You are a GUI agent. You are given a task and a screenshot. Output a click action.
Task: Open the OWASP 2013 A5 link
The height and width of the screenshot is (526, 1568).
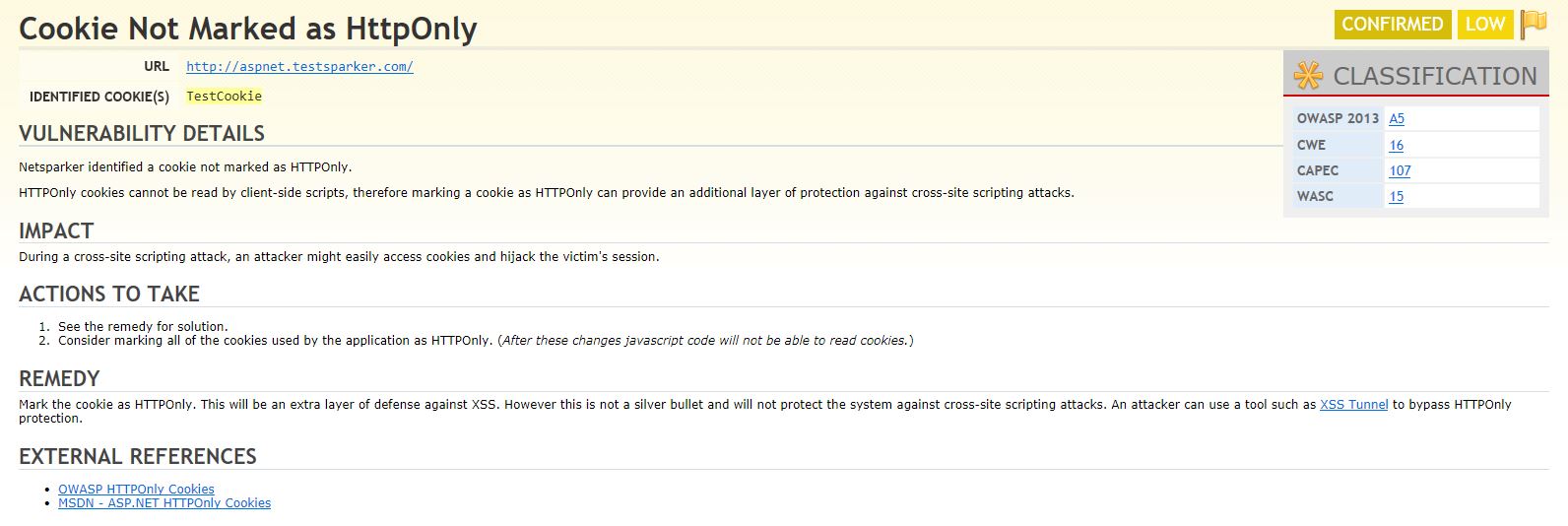[1397, 119]
